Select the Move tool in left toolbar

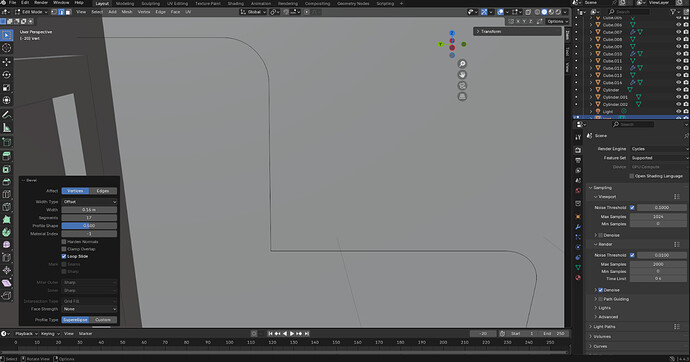click(7, 62)
